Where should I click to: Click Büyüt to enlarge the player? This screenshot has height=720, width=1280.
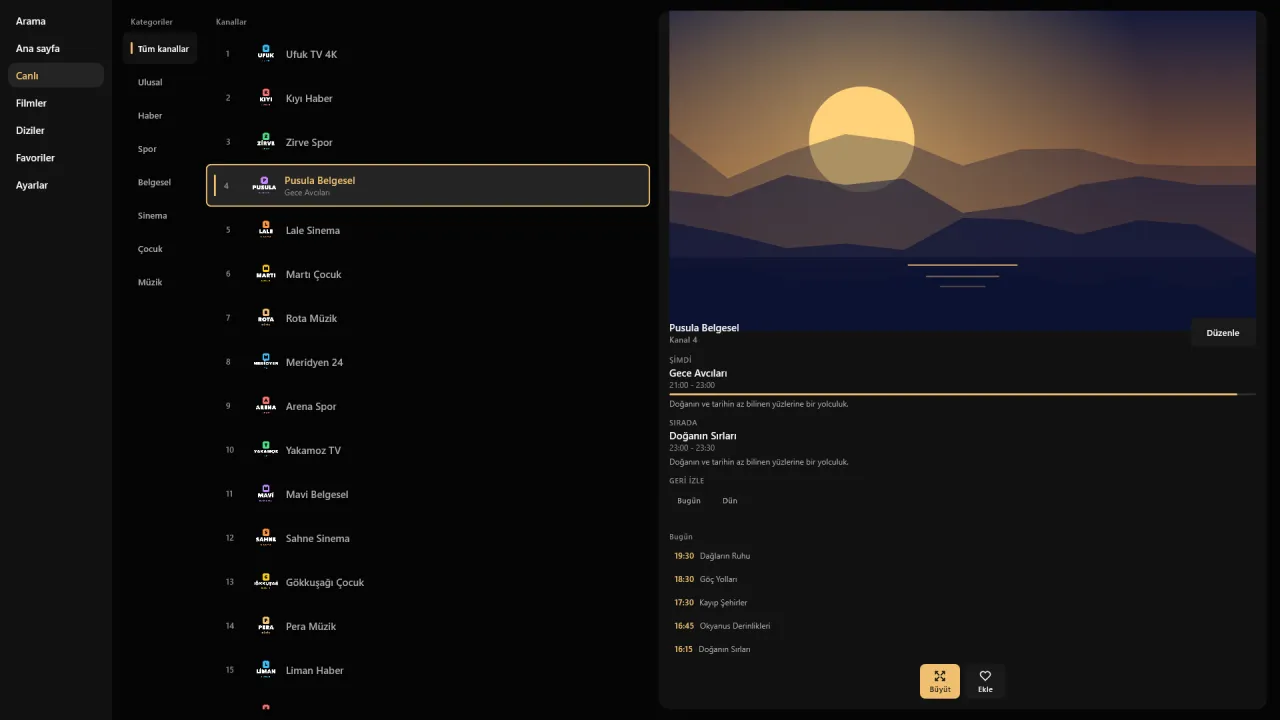940,681
